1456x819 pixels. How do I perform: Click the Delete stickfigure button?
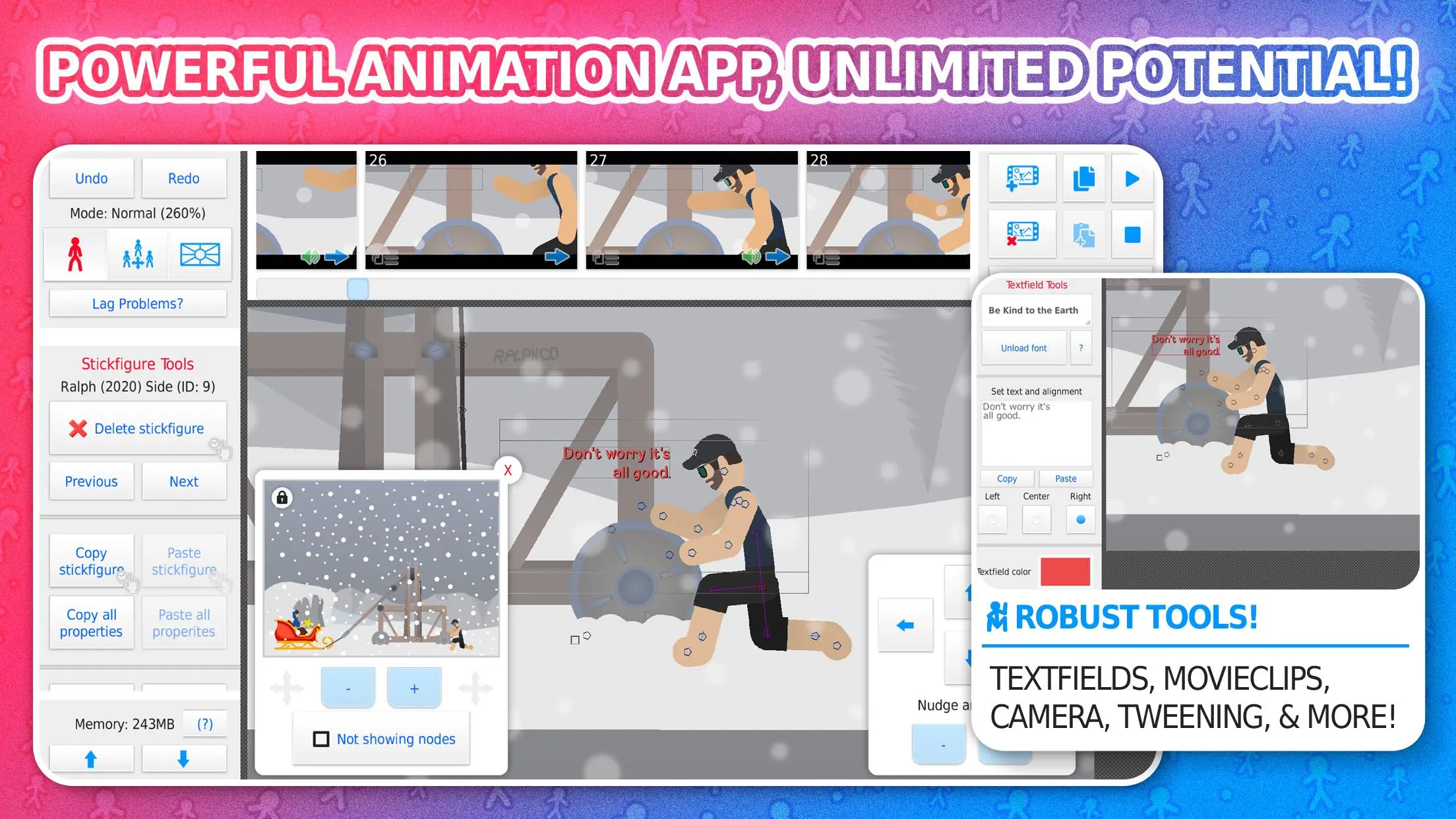pyautogui.click(x=139, y=428)
